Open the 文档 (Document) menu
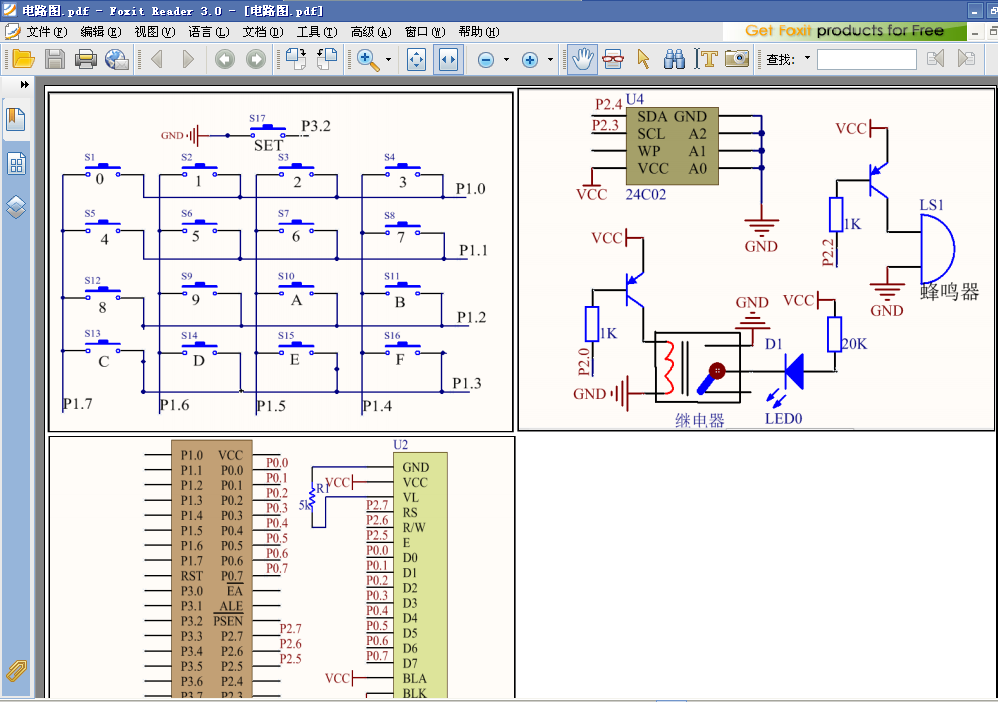This screenshot has height=702, width=998. (x=263, y=31)
